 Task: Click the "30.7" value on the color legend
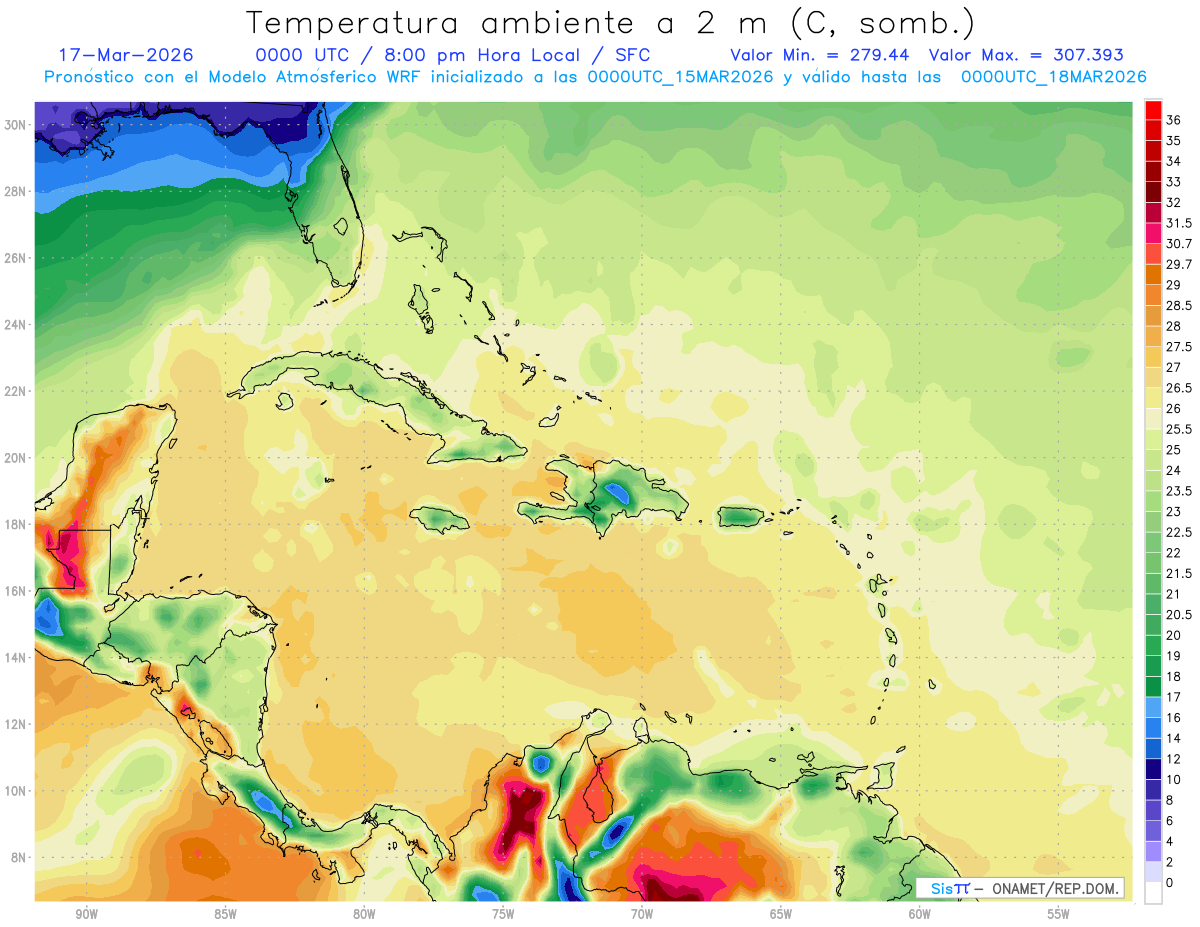click(x=1179, y=244)
